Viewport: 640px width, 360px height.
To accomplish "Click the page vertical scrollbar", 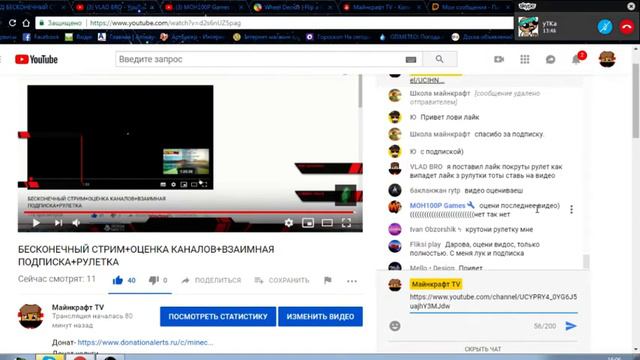I will click(x=636, y=101).
